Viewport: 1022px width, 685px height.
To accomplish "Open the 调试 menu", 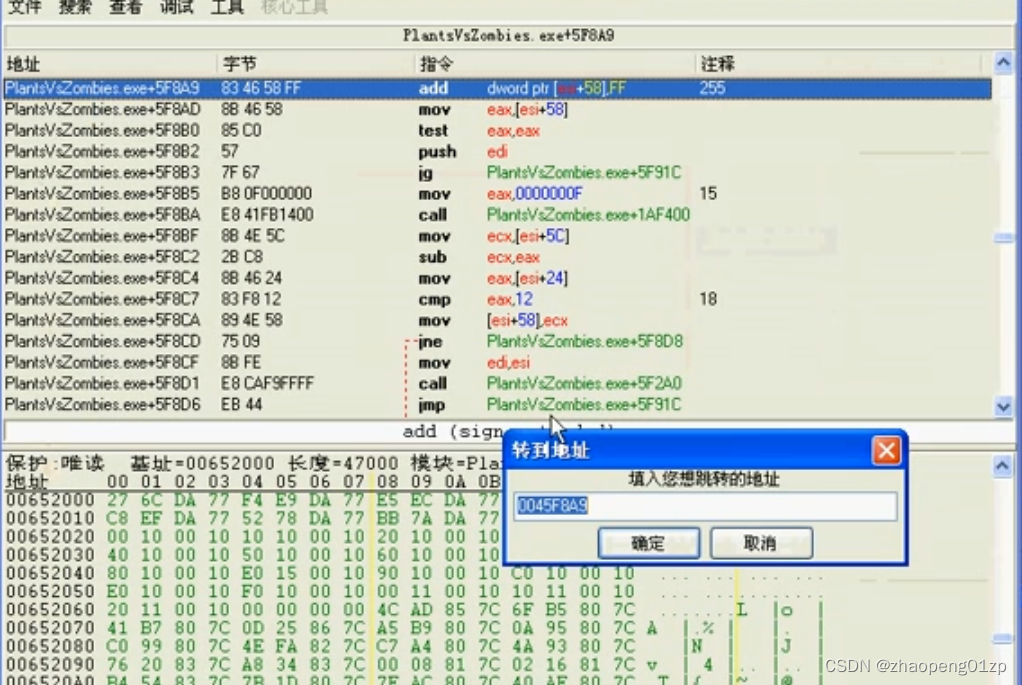I will [176, 7].
